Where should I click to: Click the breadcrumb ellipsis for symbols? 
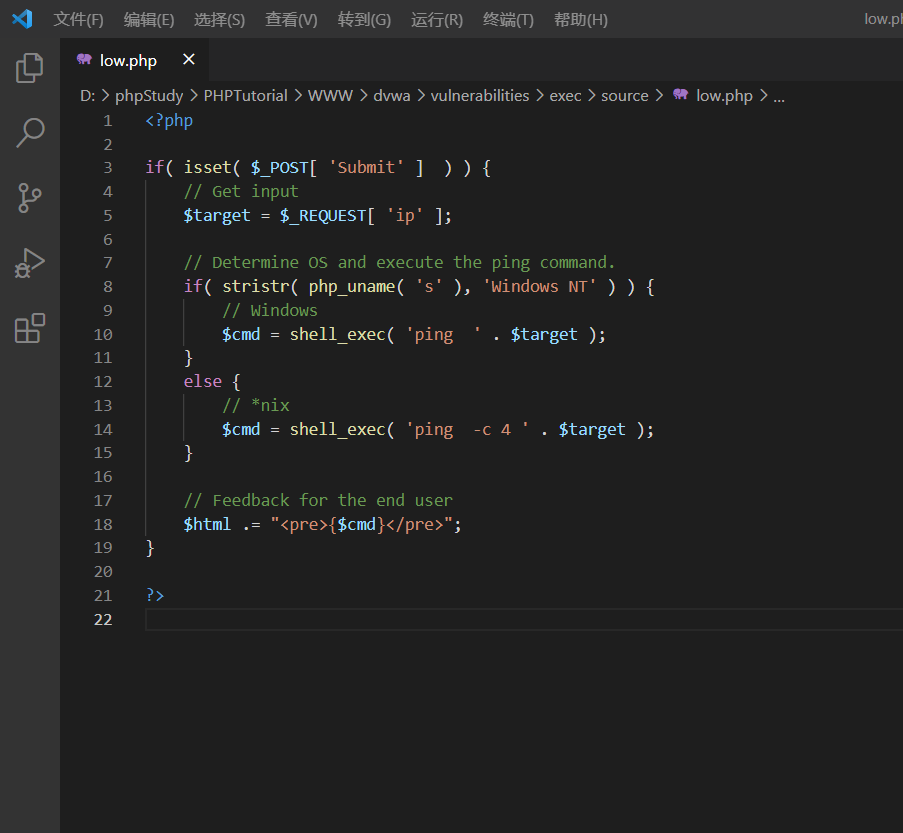click(780, 96)
